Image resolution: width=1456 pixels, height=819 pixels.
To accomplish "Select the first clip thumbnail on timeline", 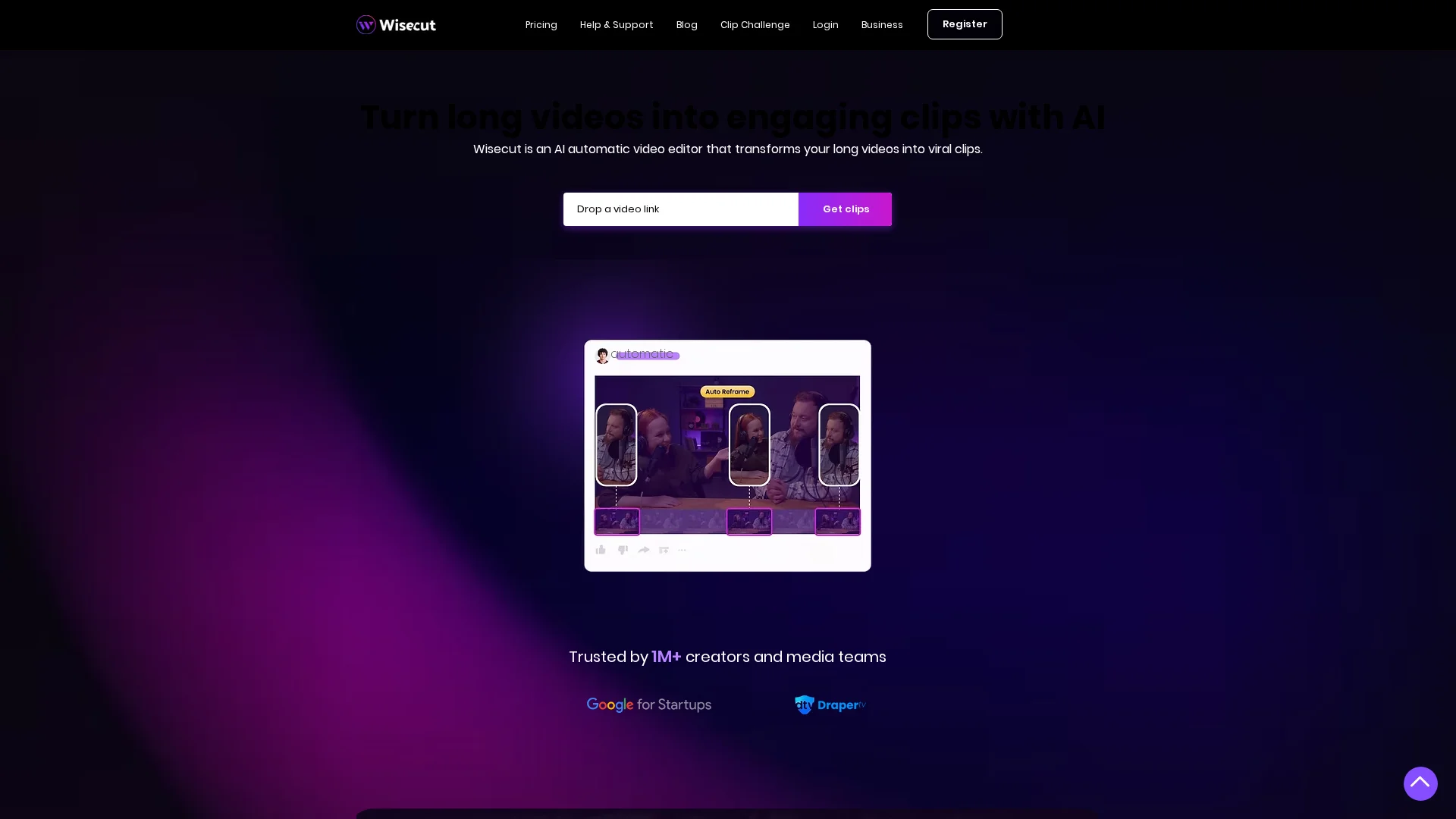I will pos(617,522).
